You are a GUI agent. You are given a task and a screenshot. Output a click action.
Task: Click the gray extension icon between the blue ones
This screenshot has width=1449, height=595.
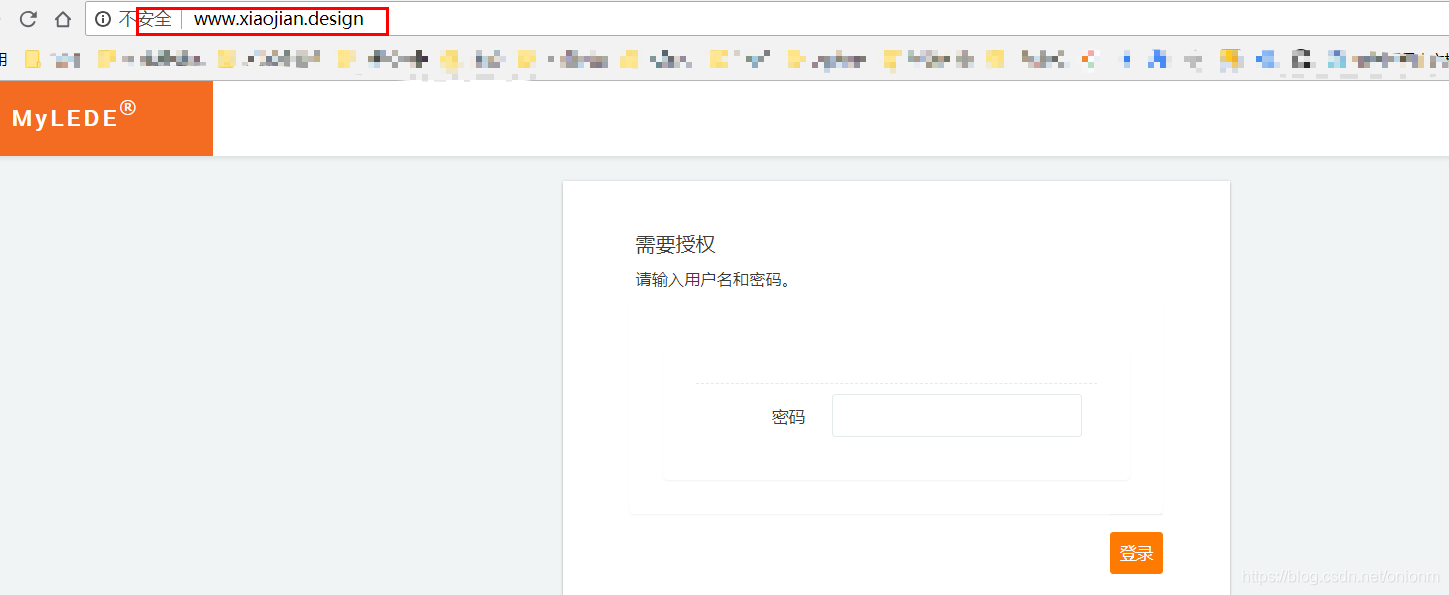pos(1195,58)
